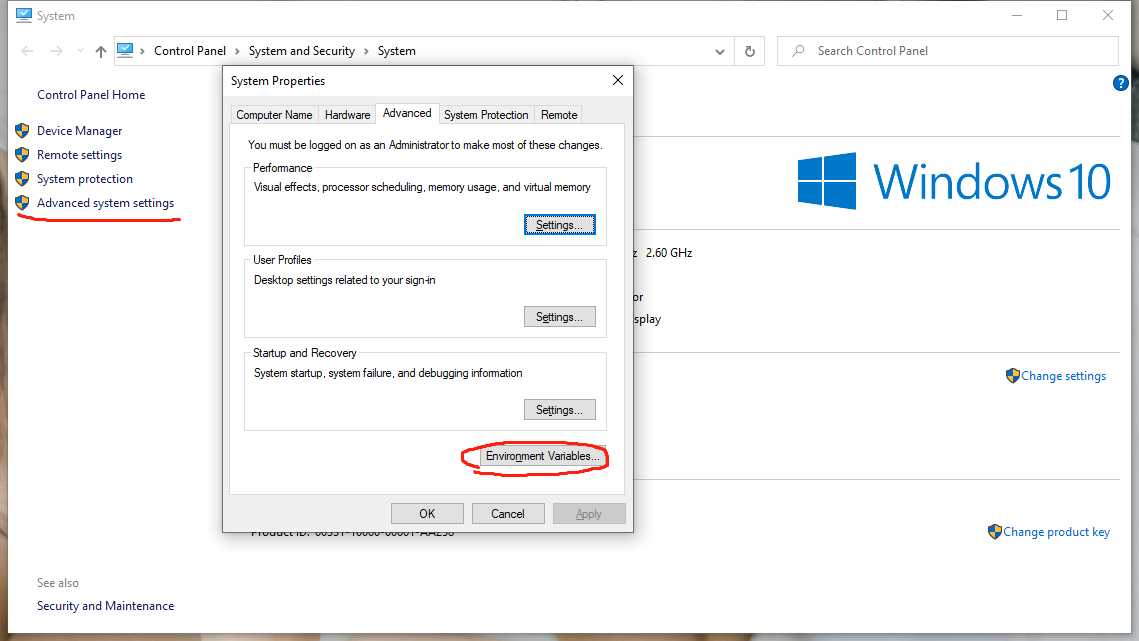
Task: Click System and Security breadcrumb
Action: pyautogui.click(x=301, y=51)
